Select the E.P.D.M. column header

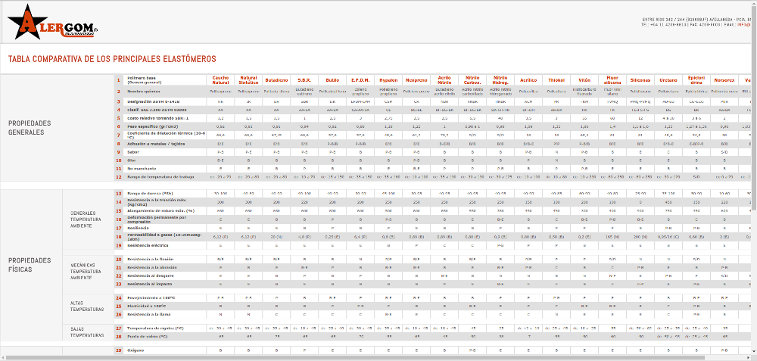(x=360, y=80)
